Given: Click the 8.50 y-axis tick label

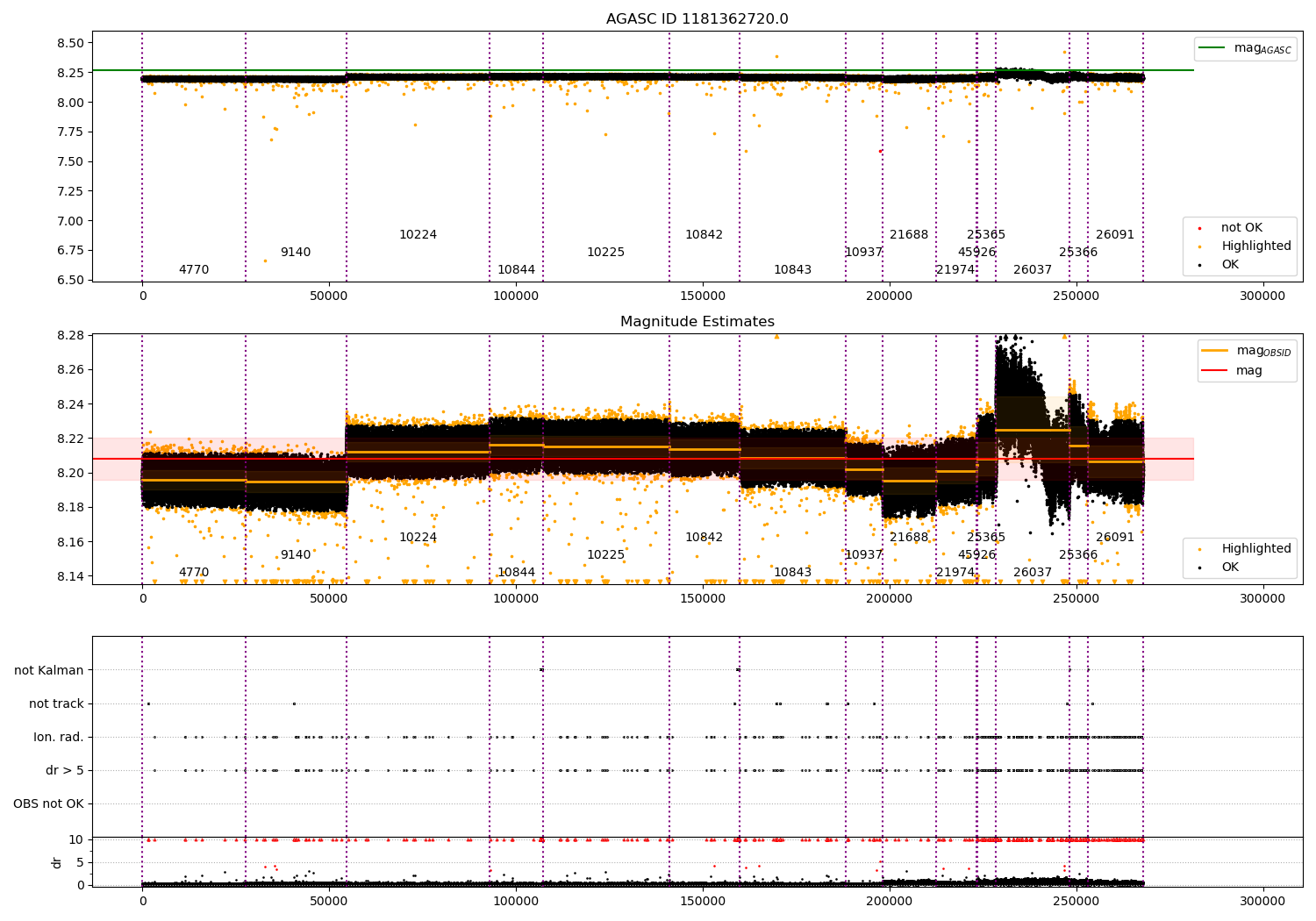Looking at the screenshot, I should [x=70, y=43].
